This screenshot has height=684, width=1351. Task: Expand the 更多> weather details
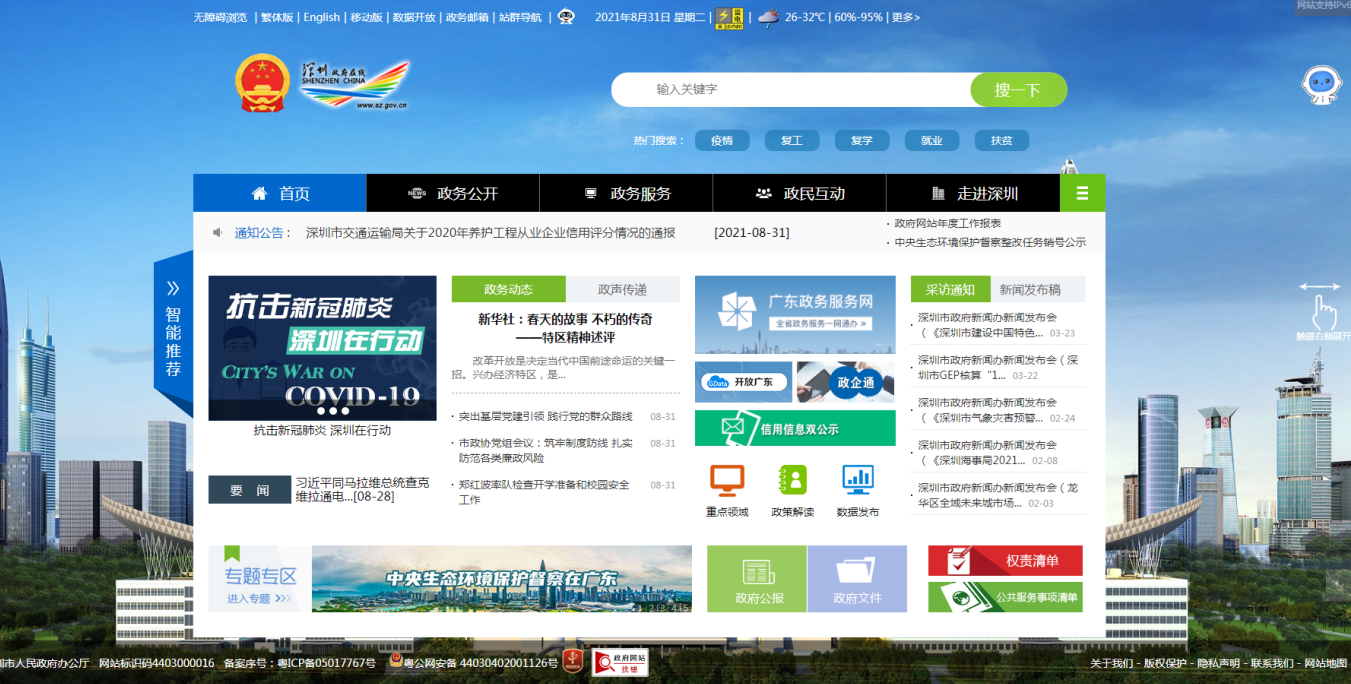point(905,17)
